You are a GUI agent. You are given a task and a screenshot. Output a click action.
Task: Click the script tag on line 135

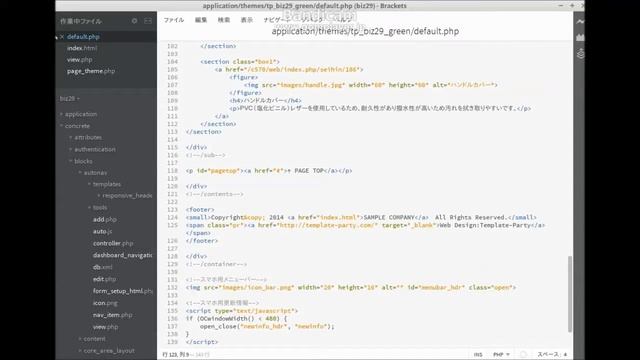pos(242,311)
